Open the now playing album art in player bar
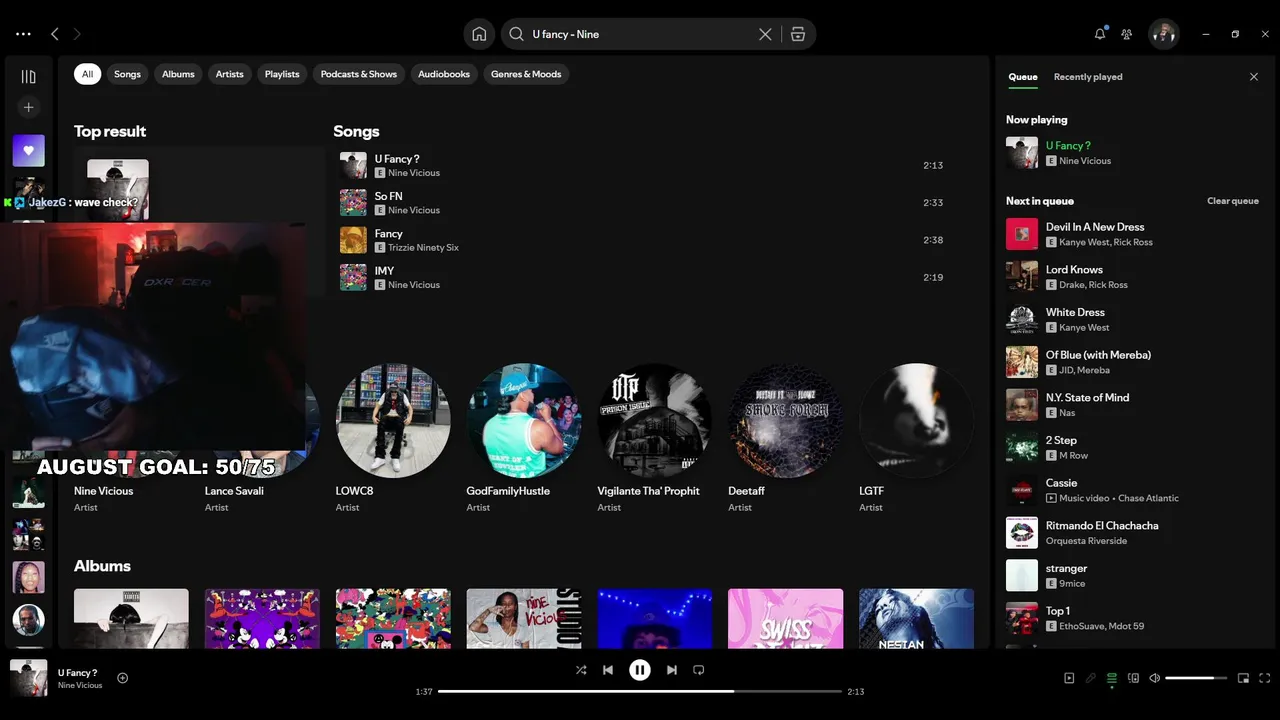Viewport: 1280px width, 720px height. point(28,678)
